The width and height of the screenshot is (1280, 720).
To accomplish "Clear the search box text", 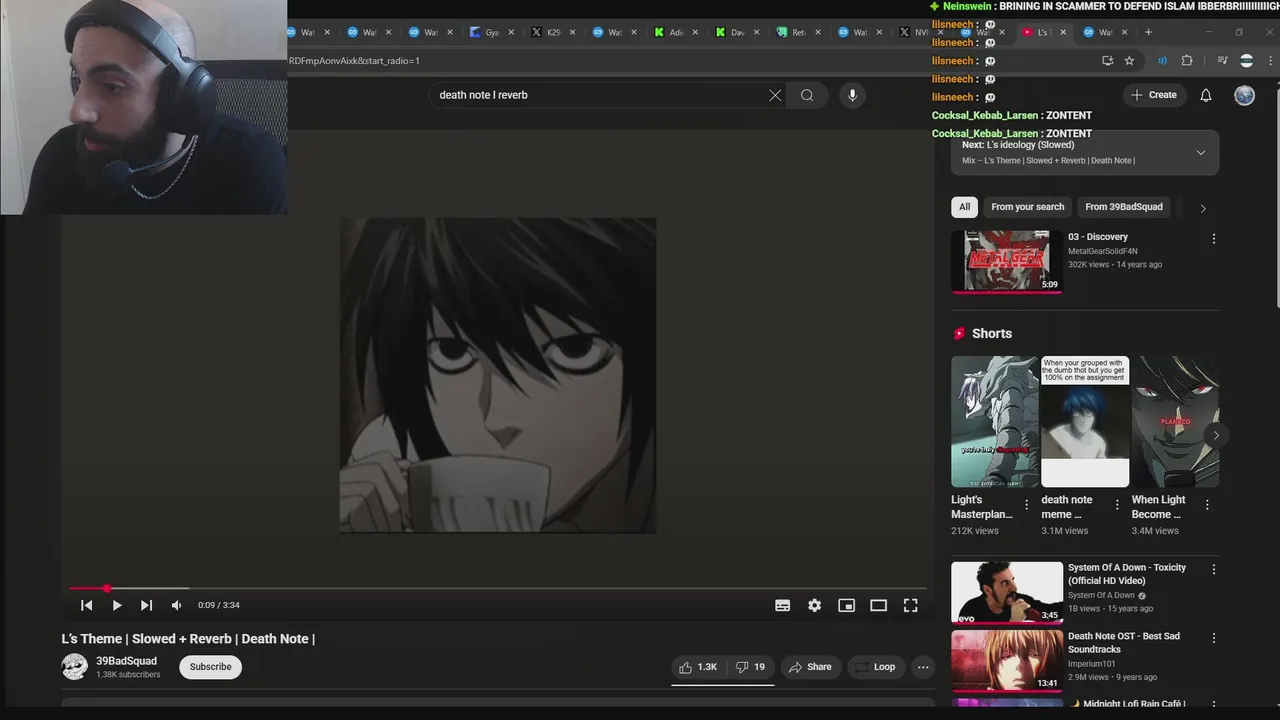I will pyautogui.click(x=775, y=95).
